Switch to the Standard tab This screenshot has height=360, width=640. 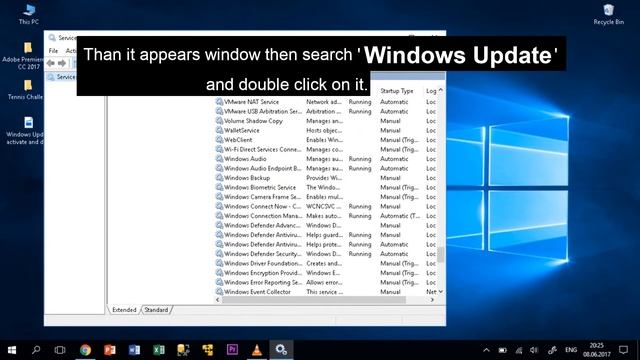click(156, 310)
